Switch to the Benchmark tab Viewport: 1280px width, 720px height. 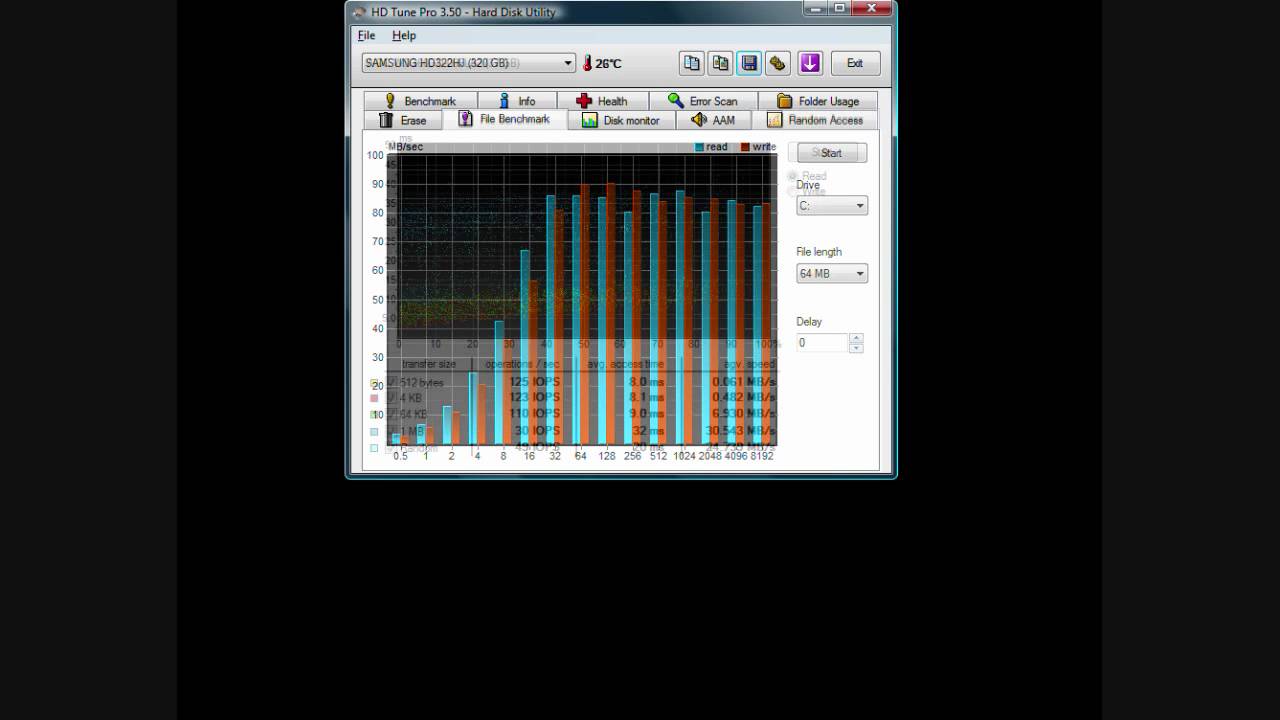click(420, 101)
